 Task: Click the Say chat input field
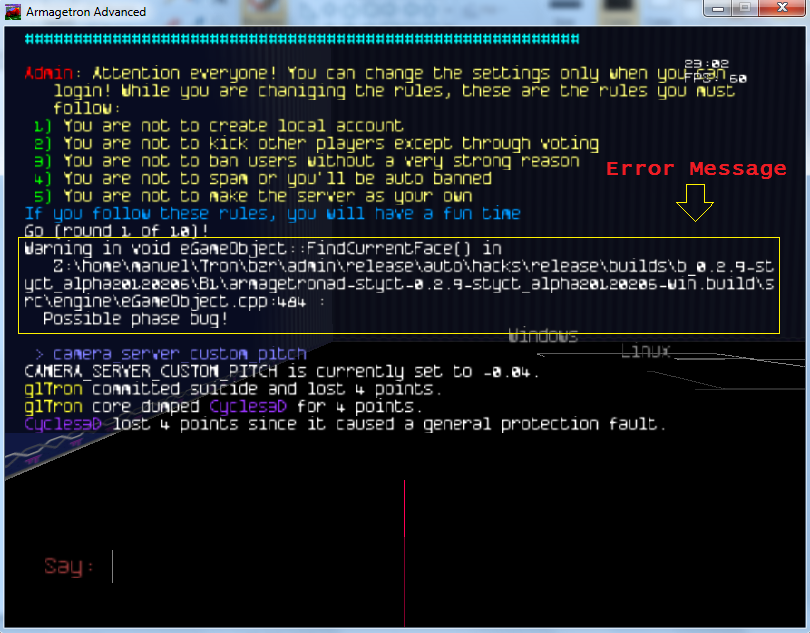coord(300,568)
